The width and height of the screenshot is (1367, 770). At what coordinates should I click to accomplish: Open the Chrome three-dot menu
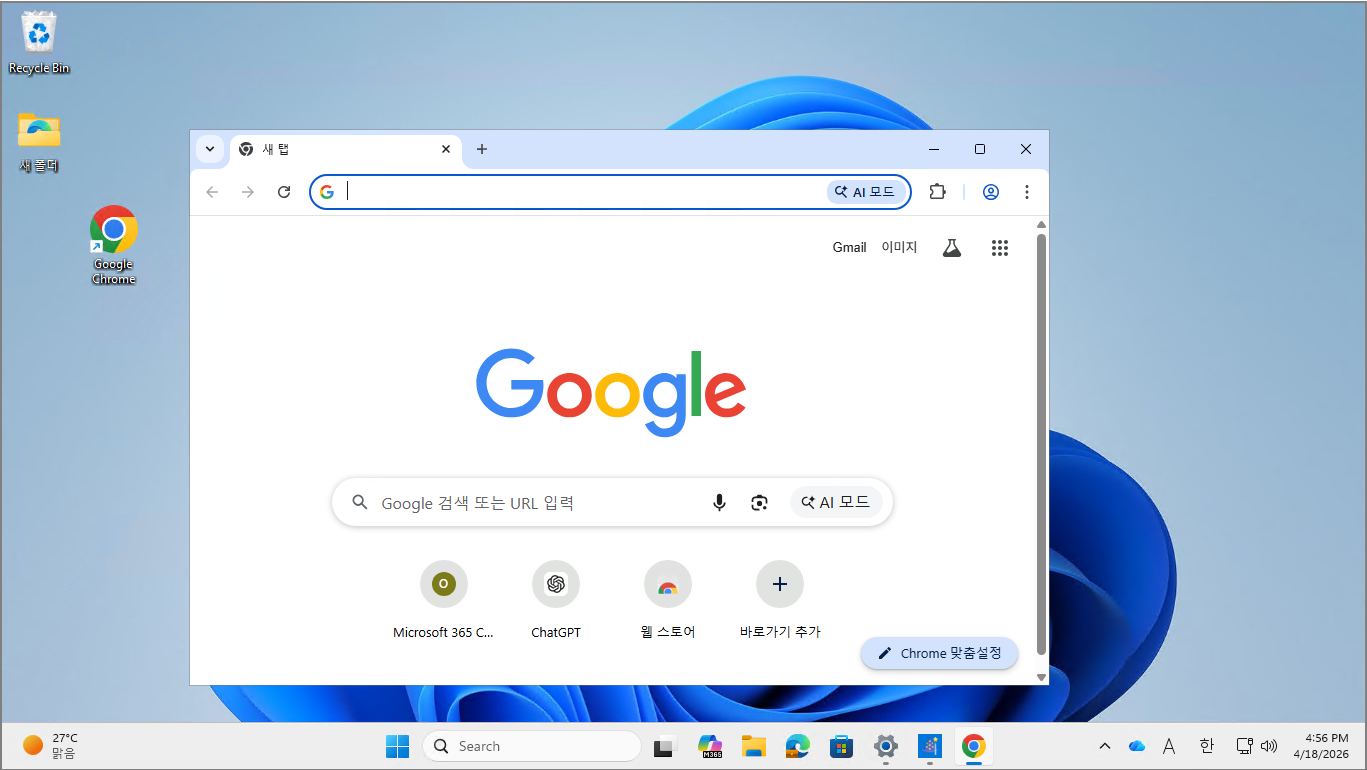pos(1027,192)
